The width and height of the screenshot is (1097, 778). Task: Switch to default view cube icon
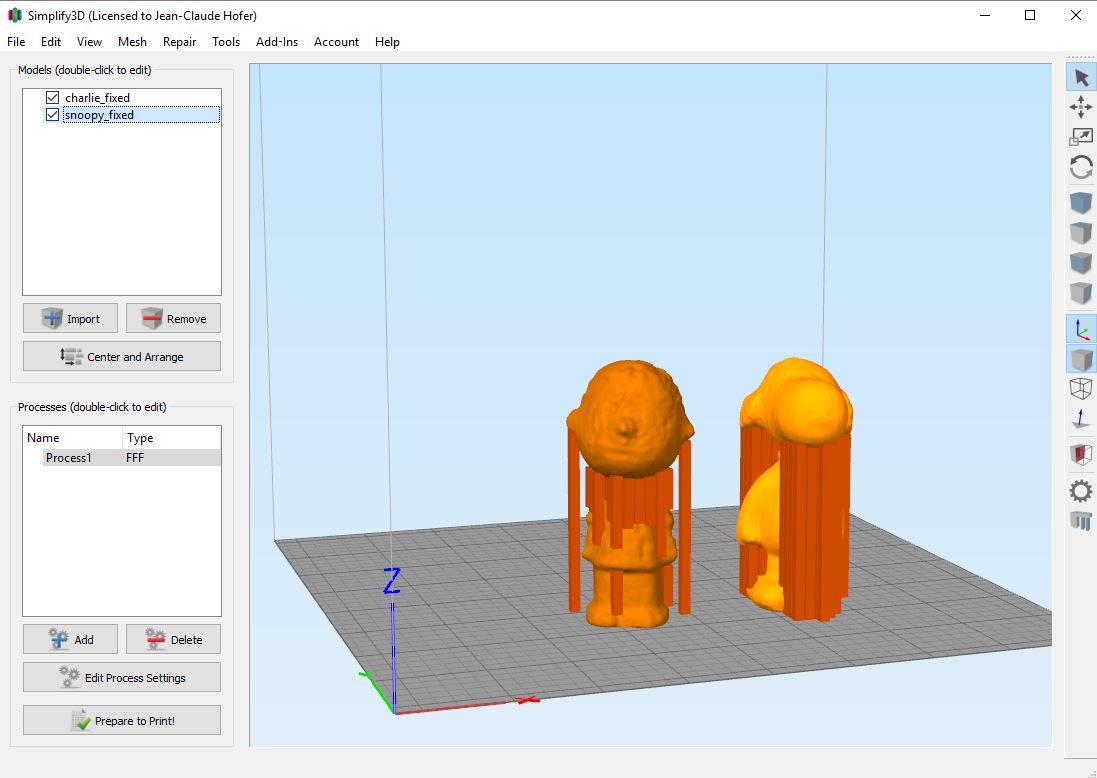(1081, 203)
